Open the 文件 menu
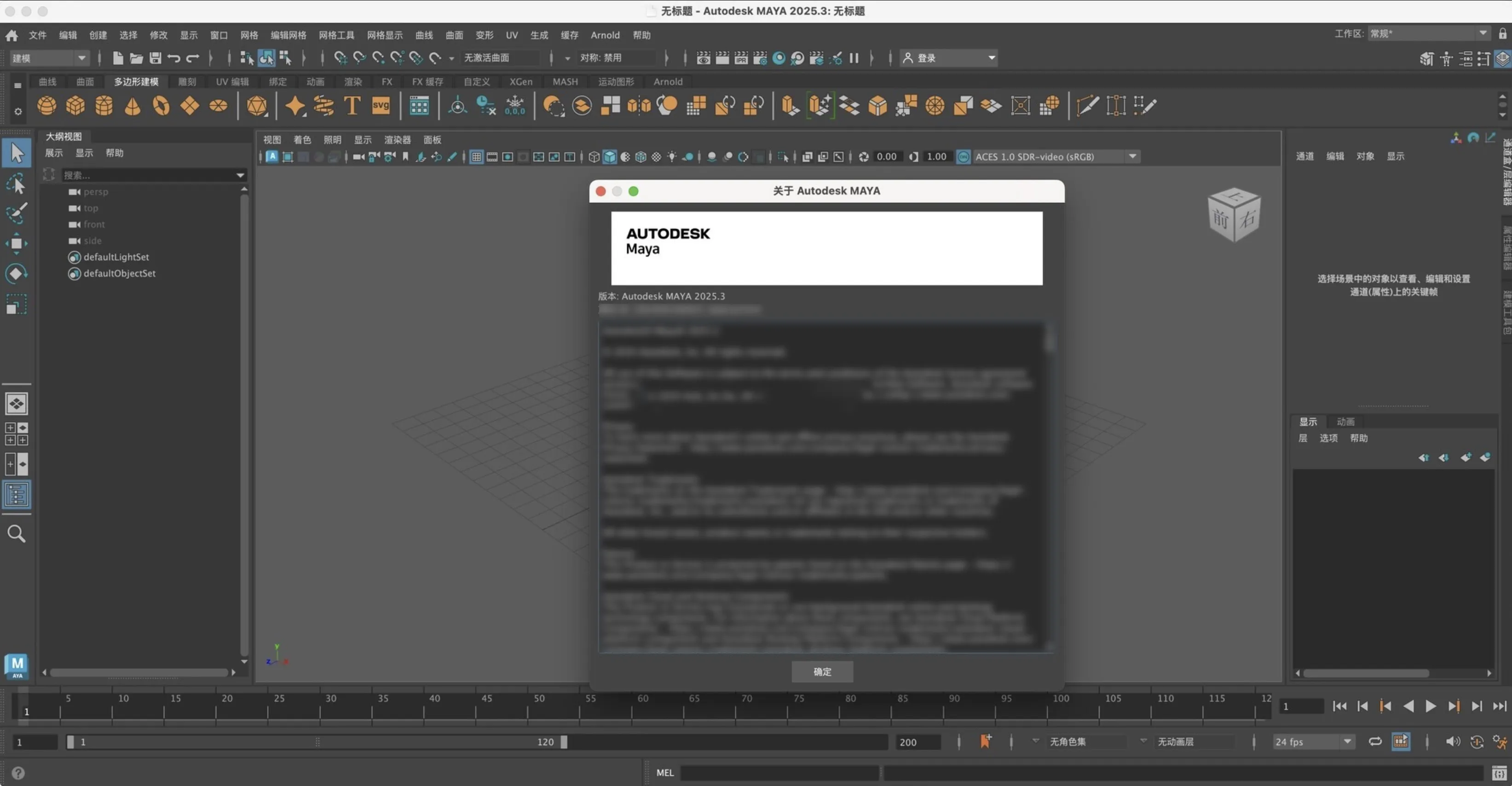1512x786 pixels. tap(38, 35)
